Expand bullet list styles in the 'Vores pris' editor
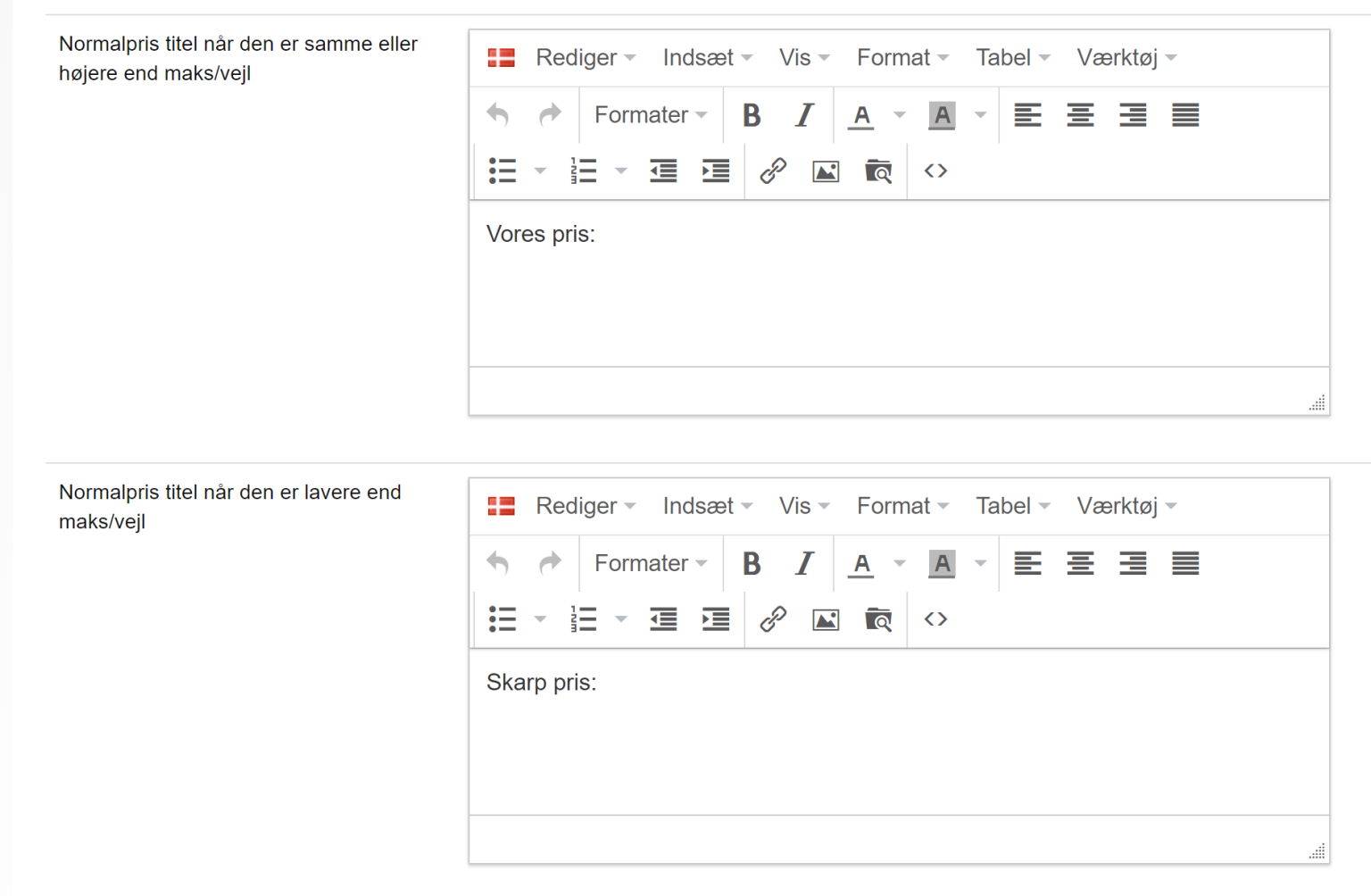Screen dimensions: 1371x896 540,170
